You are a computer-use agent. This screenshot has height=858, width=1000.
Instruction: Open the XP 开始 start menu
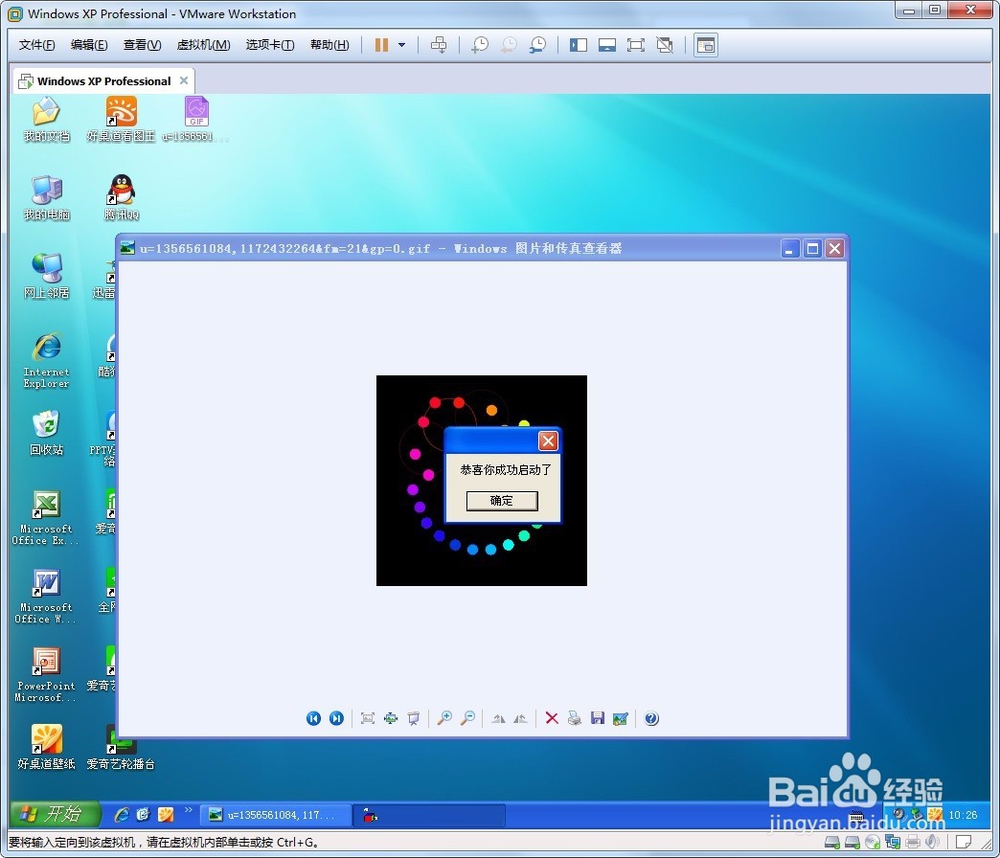click(55, 814)
